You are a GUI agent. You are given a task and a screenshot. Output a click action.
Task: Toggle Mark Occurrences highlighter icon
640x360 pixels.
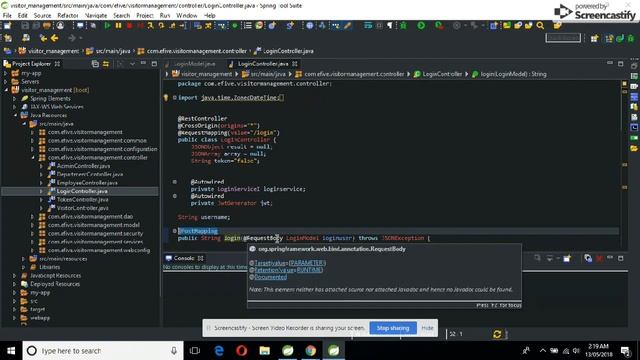[x=347, y=26]
